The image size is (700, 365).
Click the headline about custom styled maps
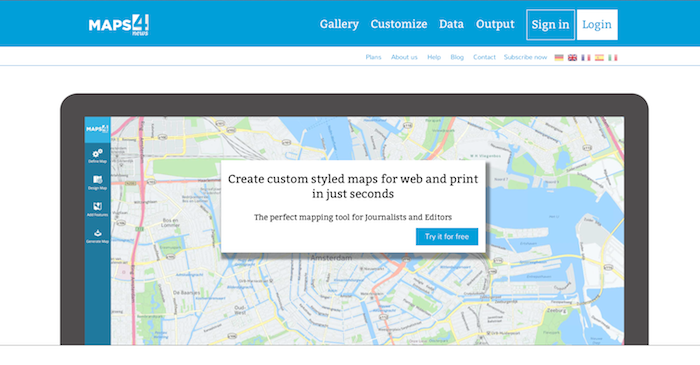coord(353,186)
